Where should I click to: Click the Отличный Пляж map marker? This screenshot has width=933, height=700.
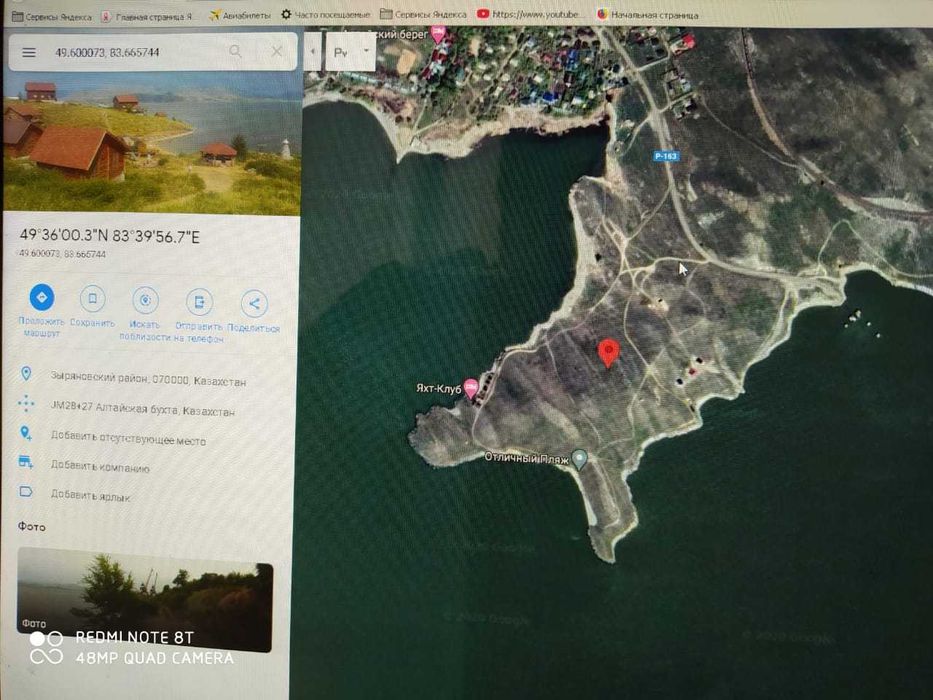[579, 459]
